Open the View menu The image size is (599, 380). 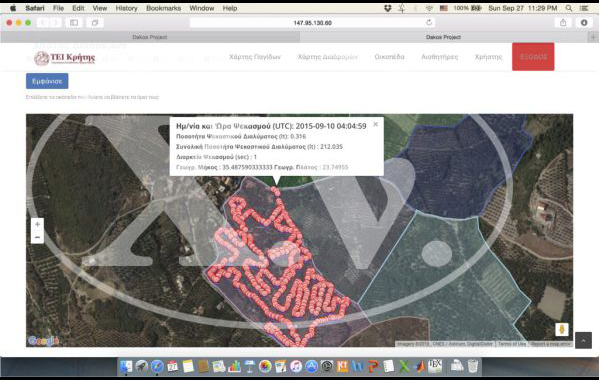pos(99,8)
